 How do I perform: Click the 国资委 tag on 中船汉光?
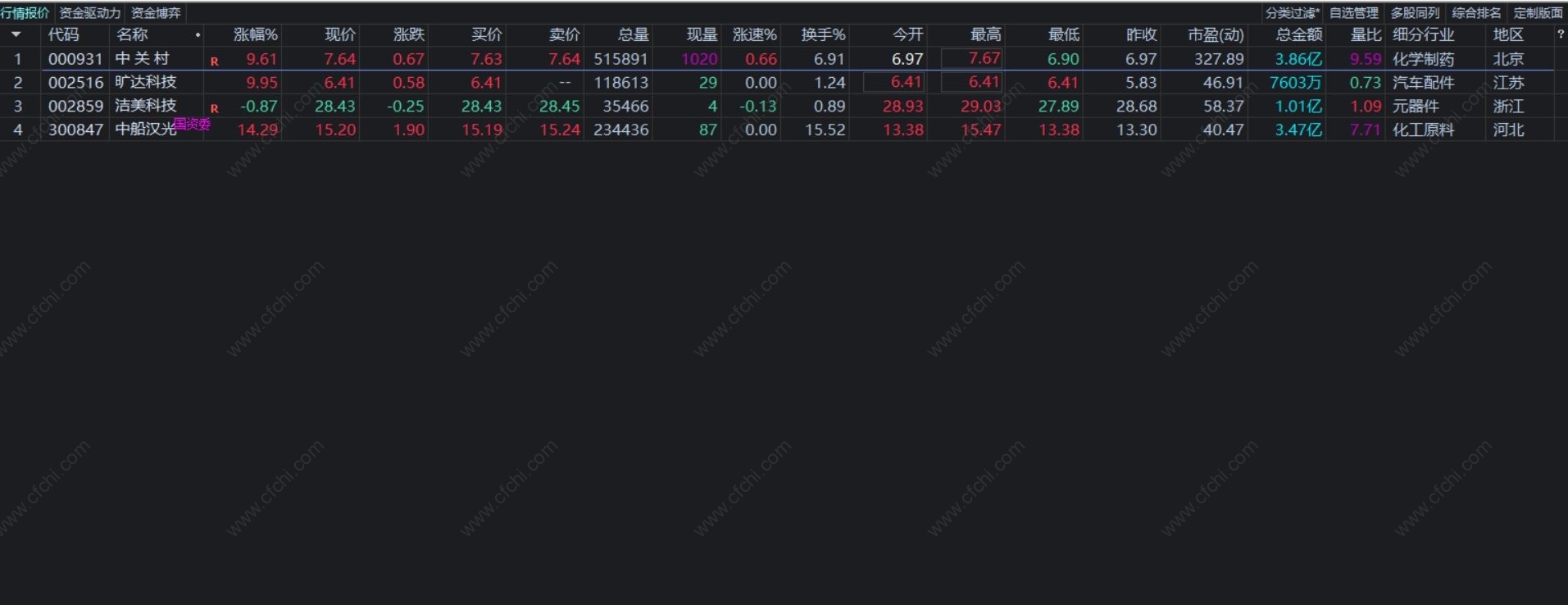pyautogui.click(x=193, y=124)
